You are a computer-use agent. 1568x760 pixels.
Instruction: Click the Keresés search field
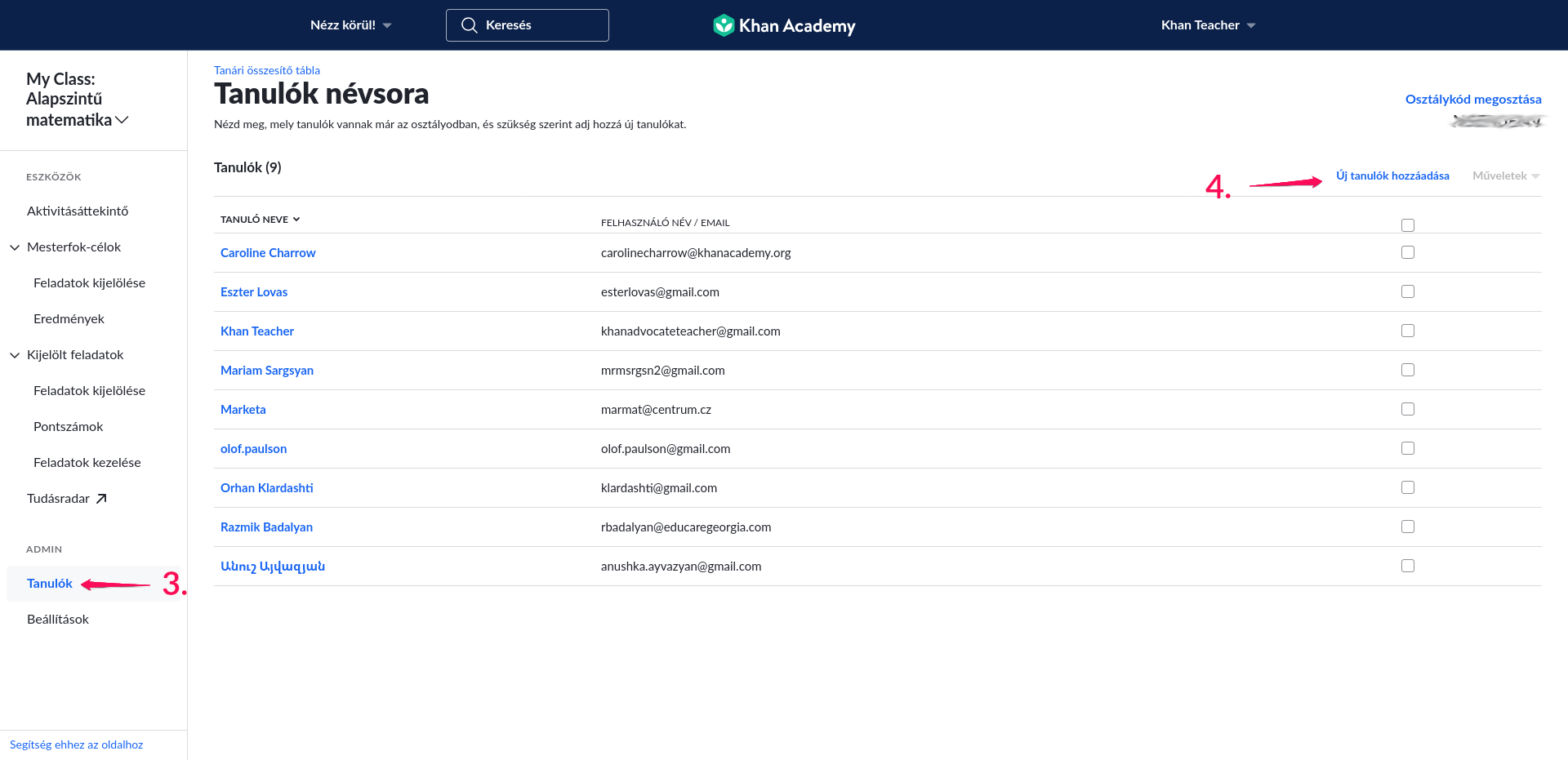coord(528,25)
